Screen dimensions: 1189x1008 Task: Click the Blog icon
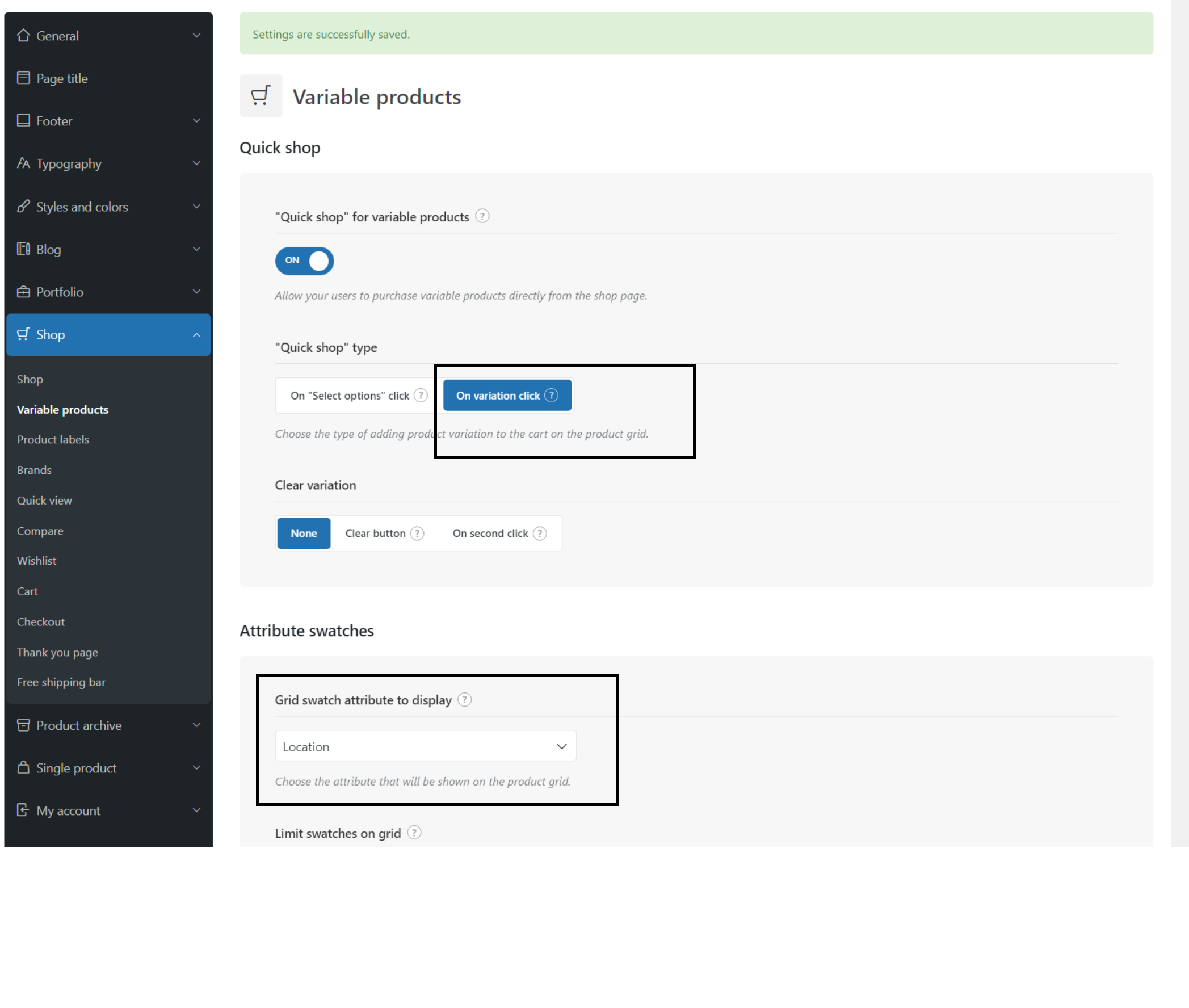(x=23, y=249)
